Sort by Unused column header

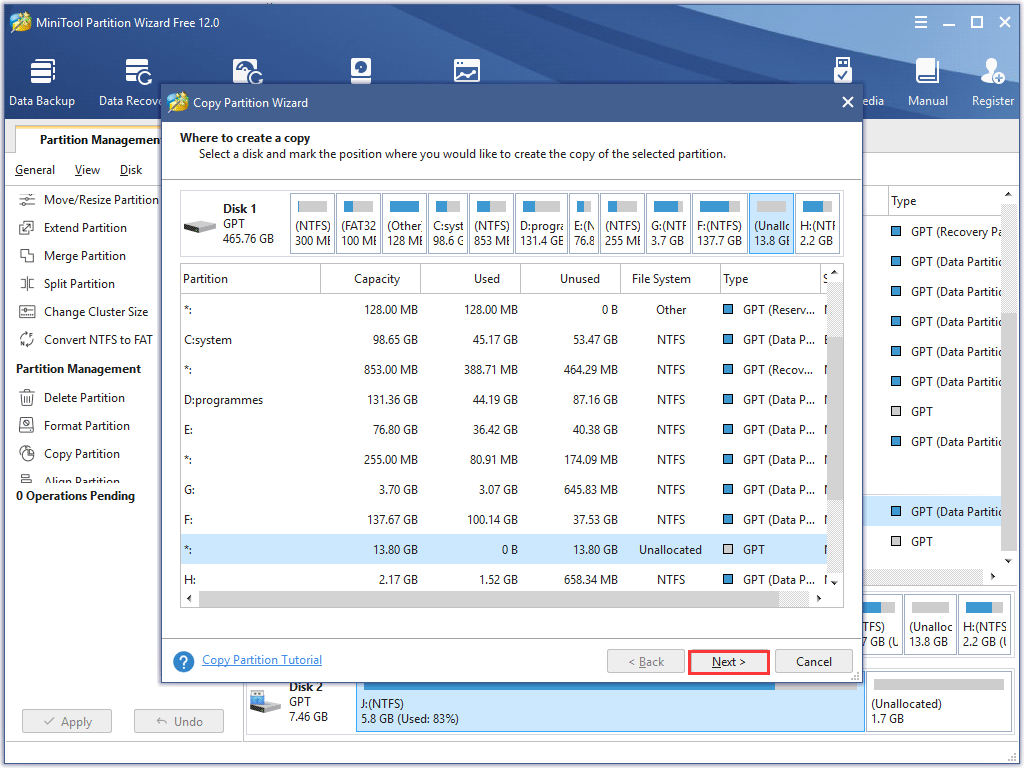click(x=570, y=279)
